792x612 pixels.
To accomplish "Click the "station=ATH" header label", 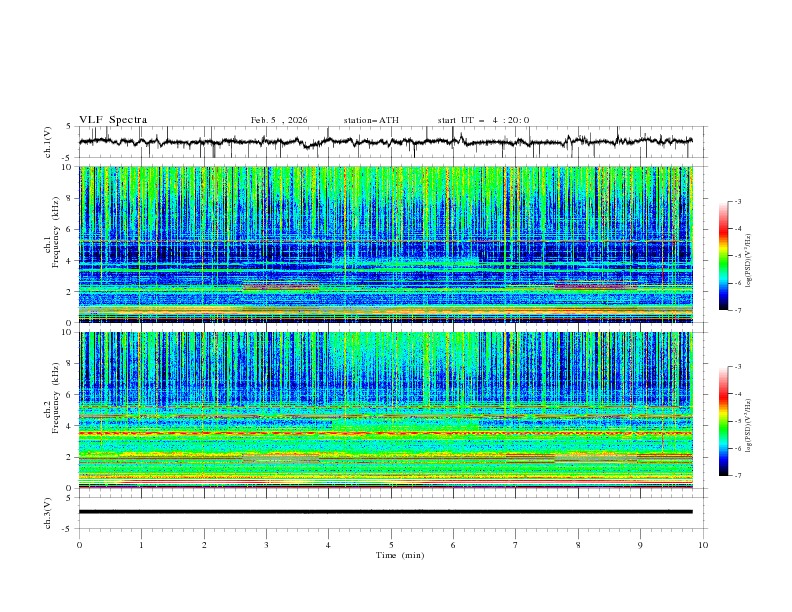I will point(371,120).
